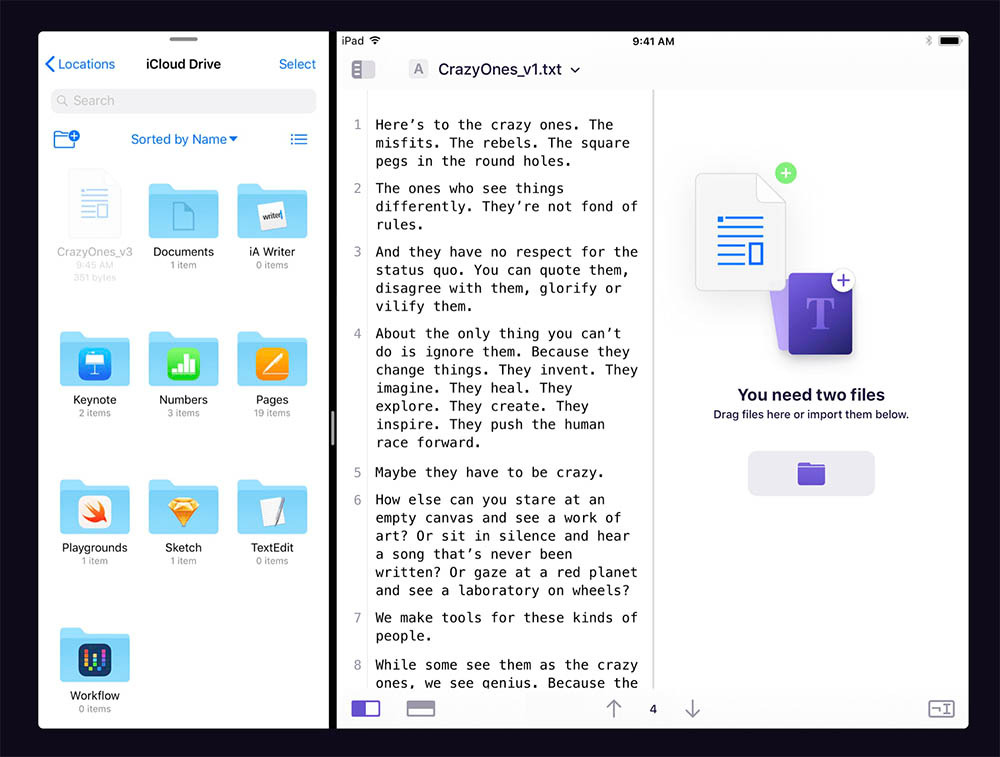
Task: Open the Numbers folder
Action: click(x=184, y=373)
